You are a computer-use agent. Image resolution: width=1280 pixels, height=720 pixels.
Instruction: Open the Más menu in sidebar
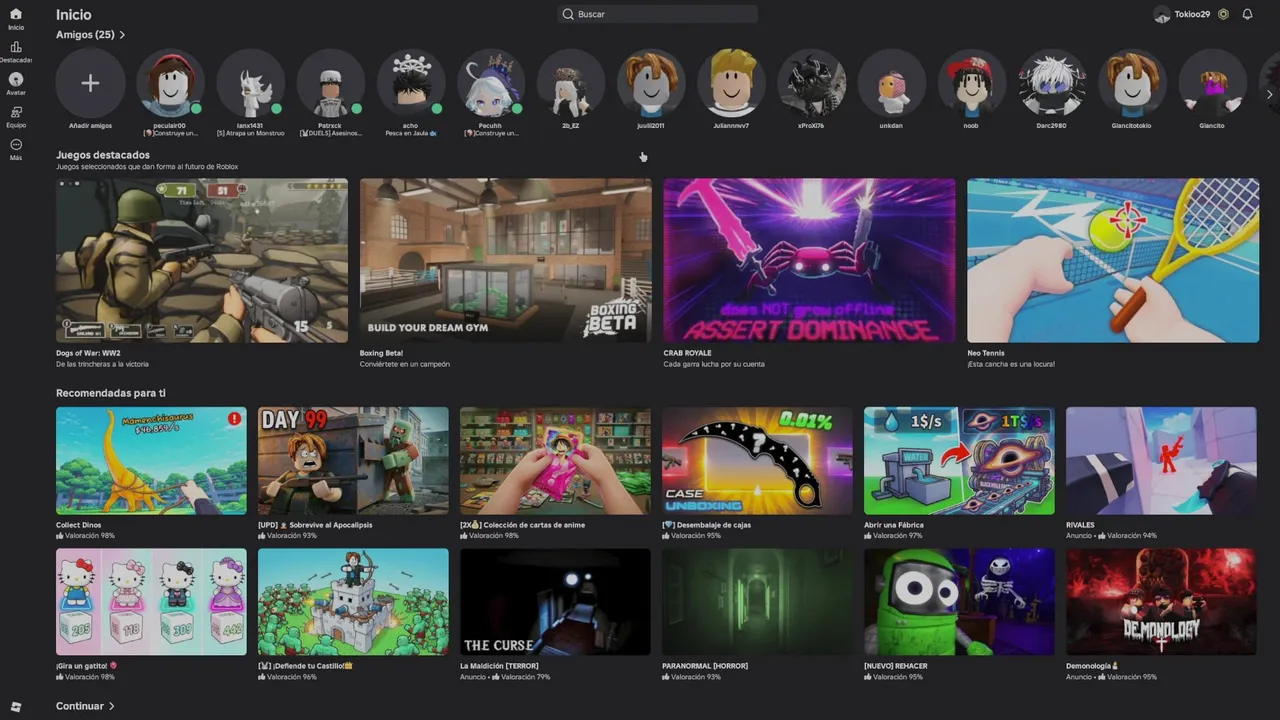point(15,149)
